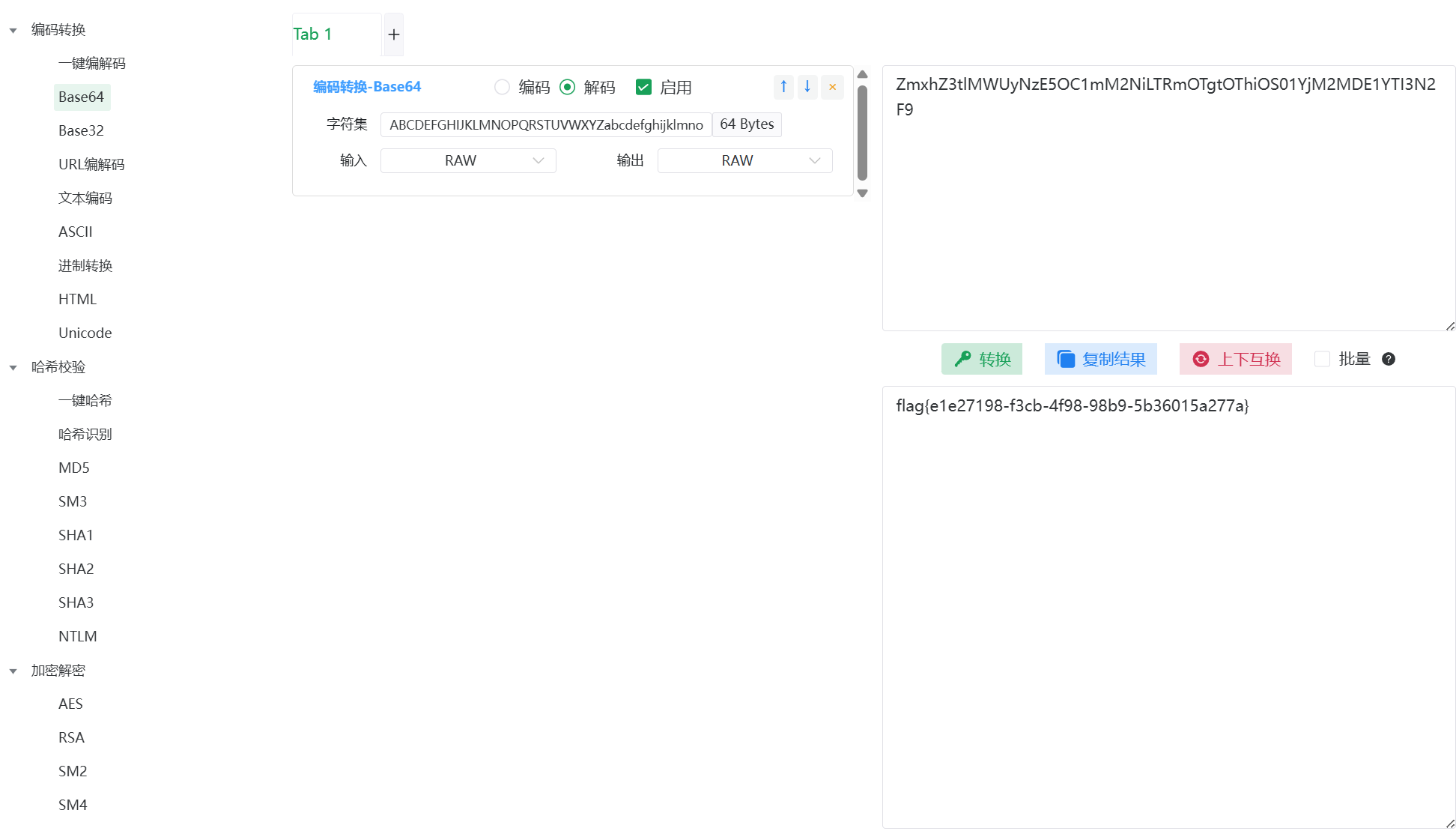Open the 一键编解码 item
This screenshot has width=1456, height=834.
coord(92,63)
